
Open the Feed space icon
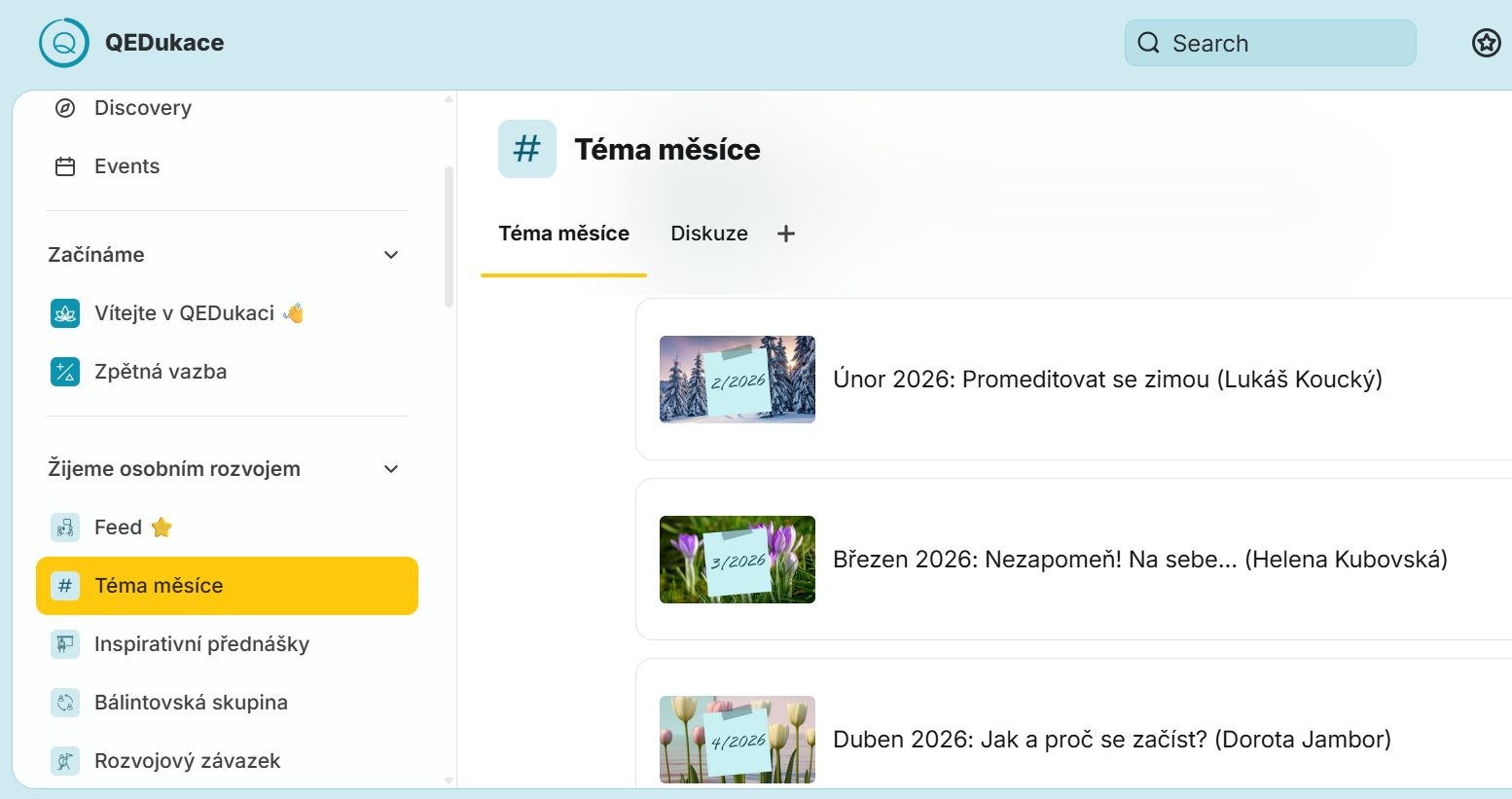pyautogui.click(x=65, y=527)
